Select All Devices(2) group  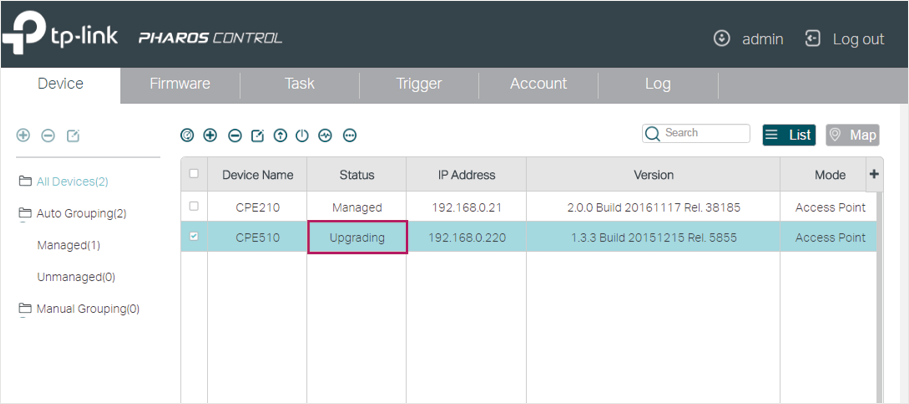[72, 182]
